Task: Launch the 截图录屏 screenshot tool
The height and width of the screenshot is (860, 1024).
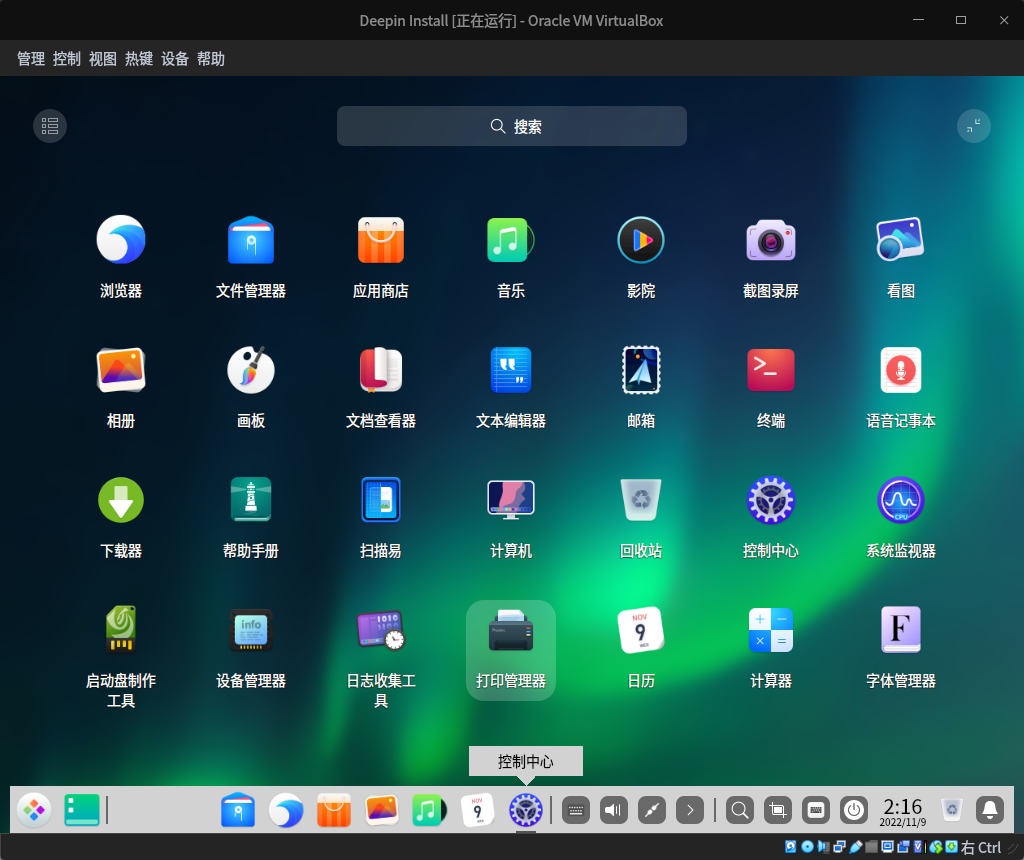Action: click(x=771, y=240)
